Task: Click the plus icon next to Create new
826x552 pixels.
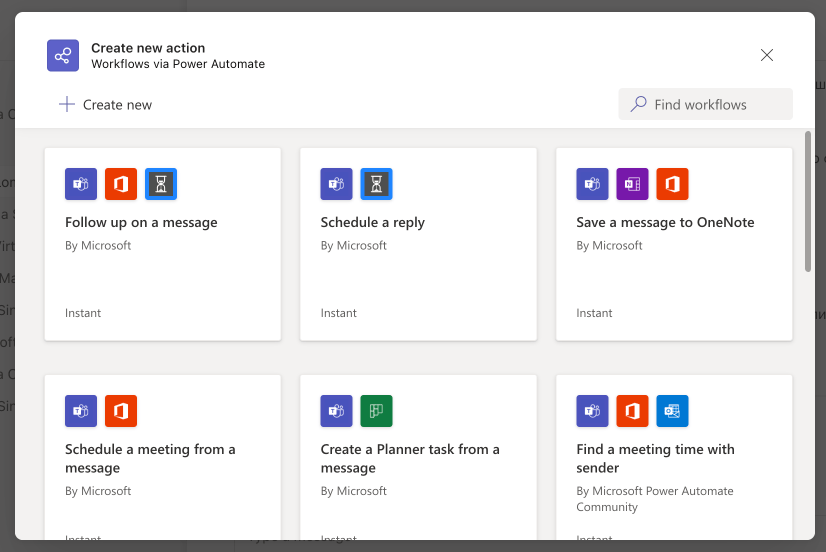Action: click(67, 104)
